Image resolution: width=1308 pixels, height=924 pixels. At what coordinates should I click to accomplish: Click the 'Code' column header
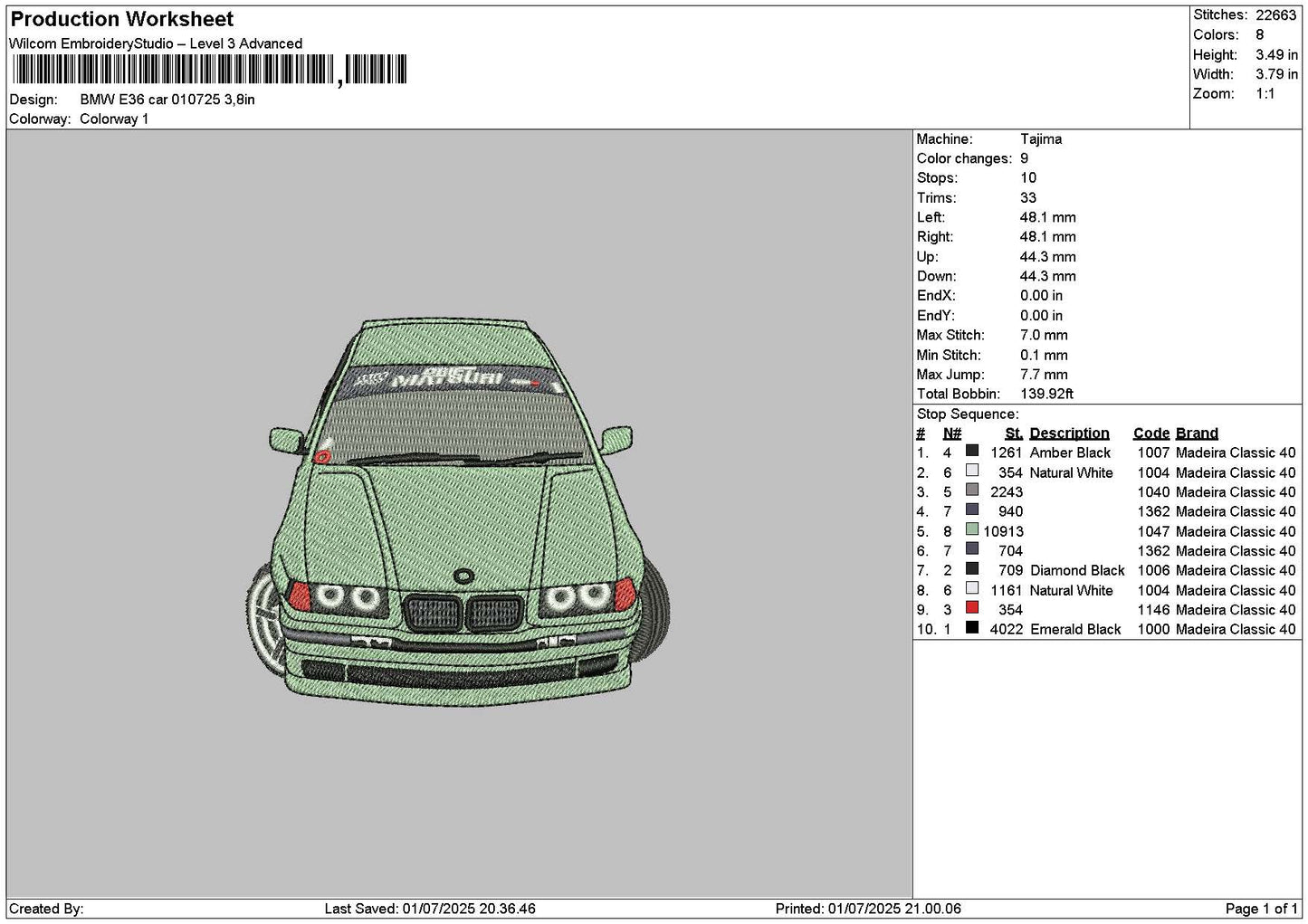[x=1150, y=433]
